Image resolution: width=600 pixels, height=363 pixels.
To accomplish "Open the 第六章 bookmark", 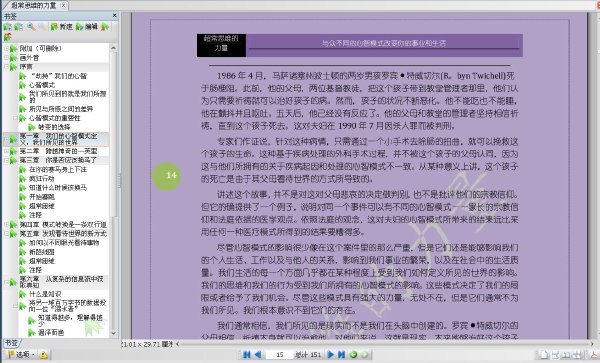I will point(62,282).
